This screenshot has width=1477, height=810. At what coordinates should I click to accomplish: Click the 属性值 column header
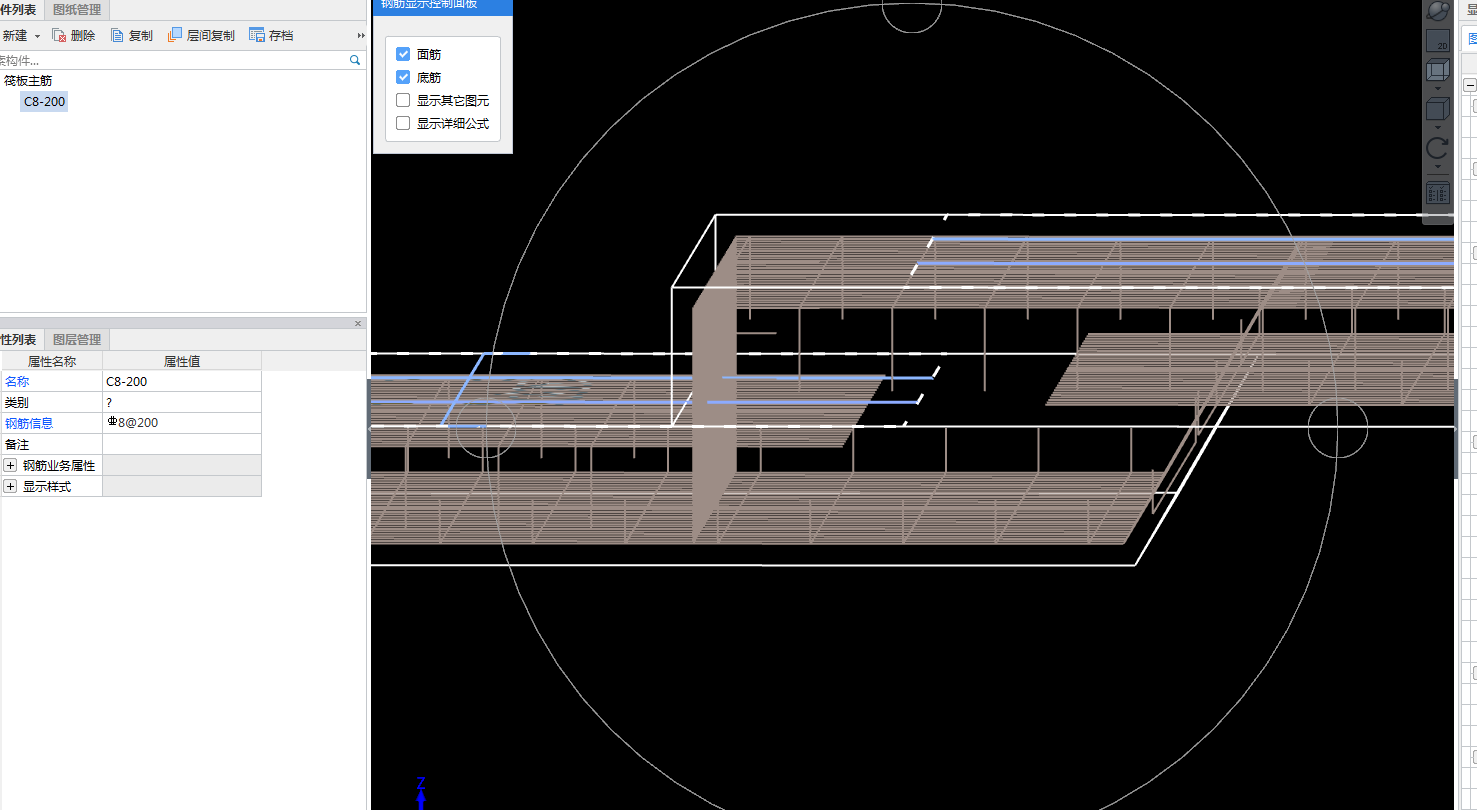click(x=181, y=361)
